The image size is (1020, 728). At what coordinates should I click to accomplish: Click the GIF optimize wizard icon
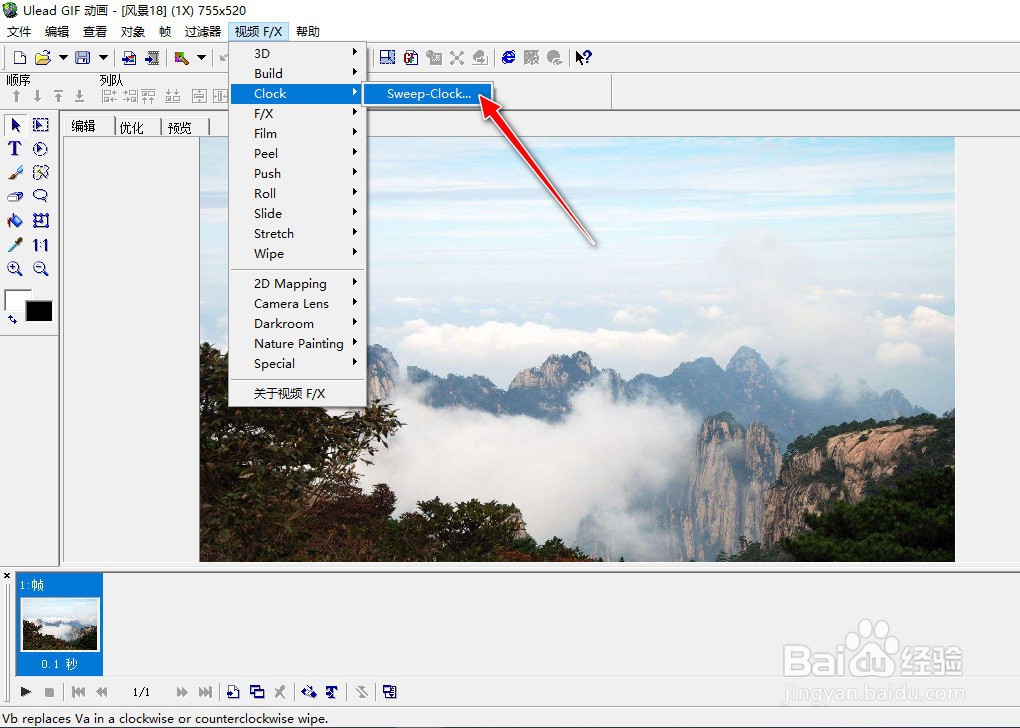click(x=411, y=58)
